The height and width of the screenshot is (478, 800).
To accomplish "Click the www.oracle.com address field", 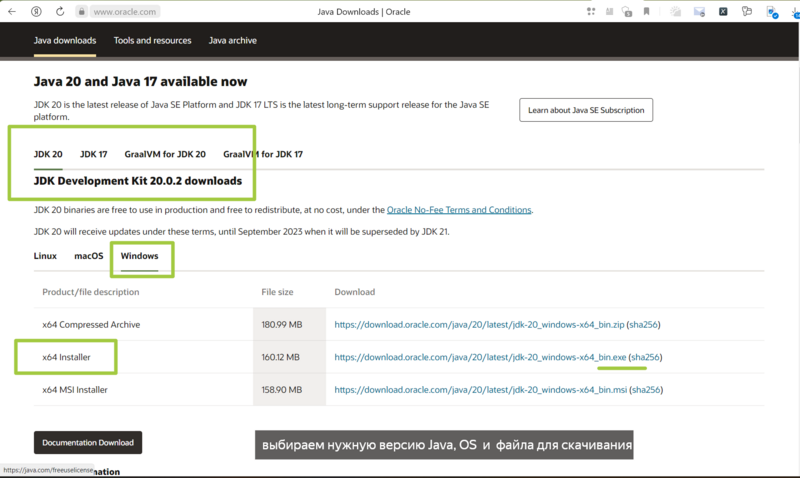I will pyautogui.click(x=124, y=11).
